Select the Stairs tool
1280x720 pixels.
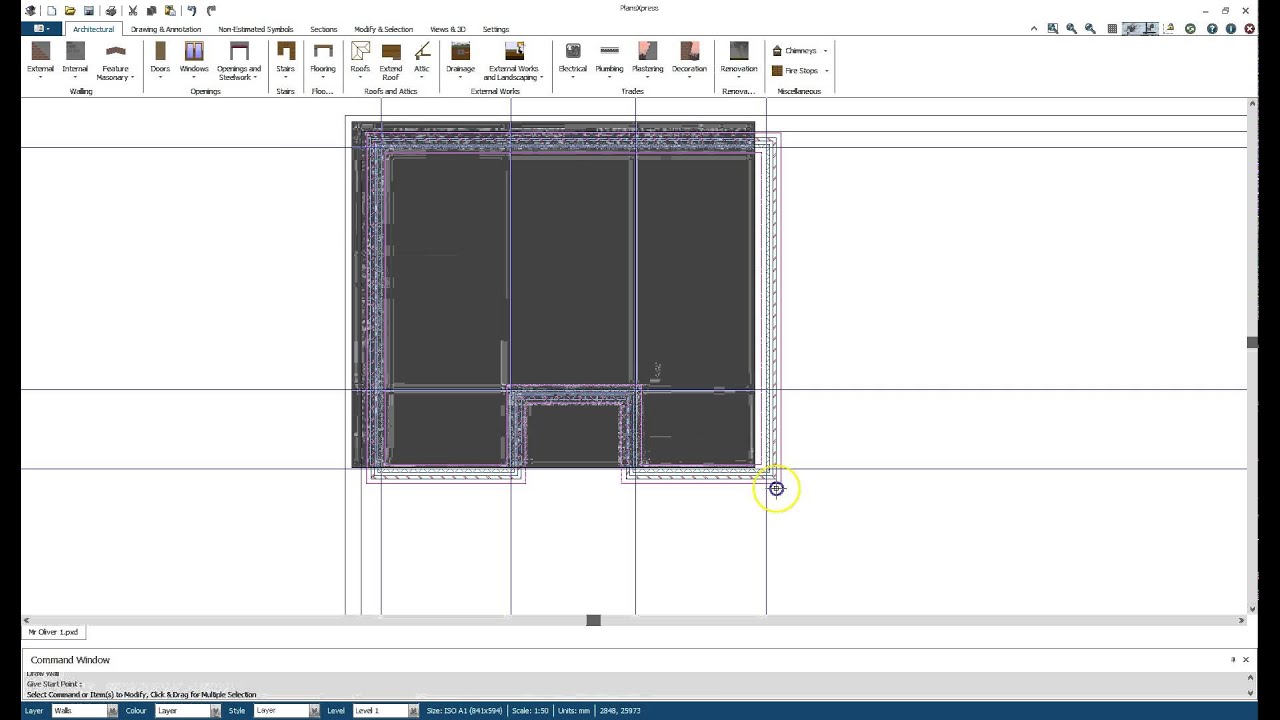[286, 60]
